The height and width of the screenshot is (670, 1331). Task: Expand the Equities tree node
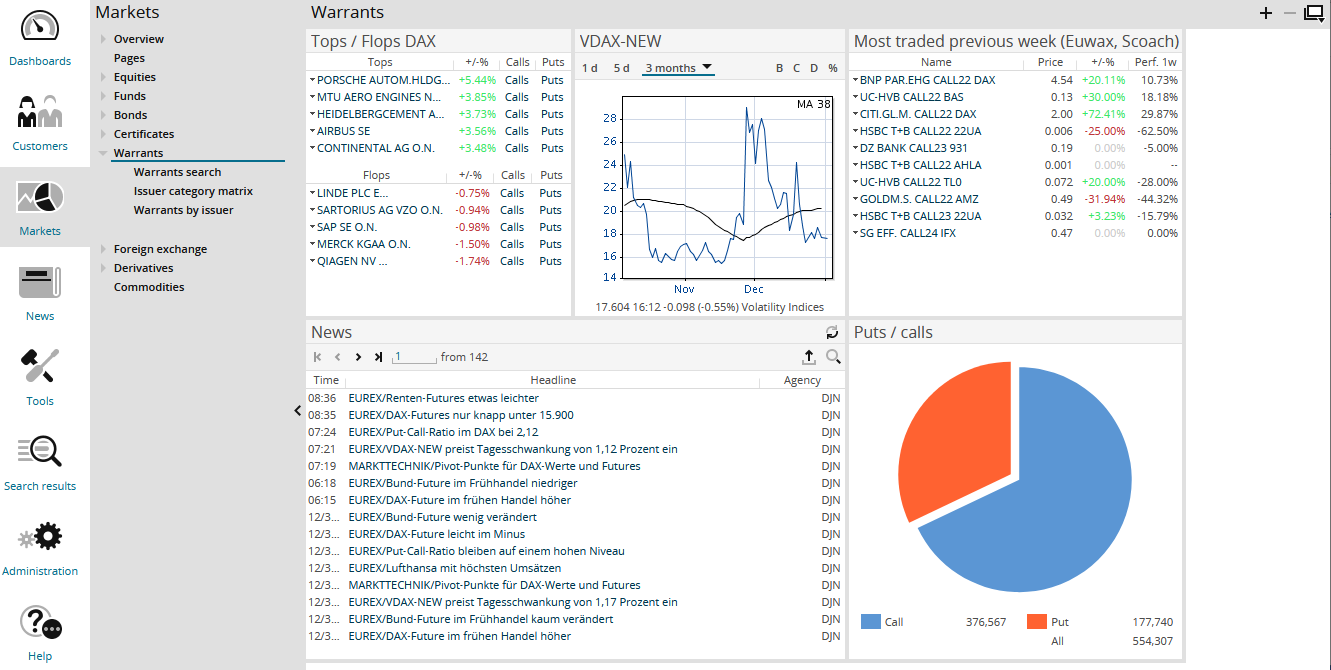coord(103,77)
